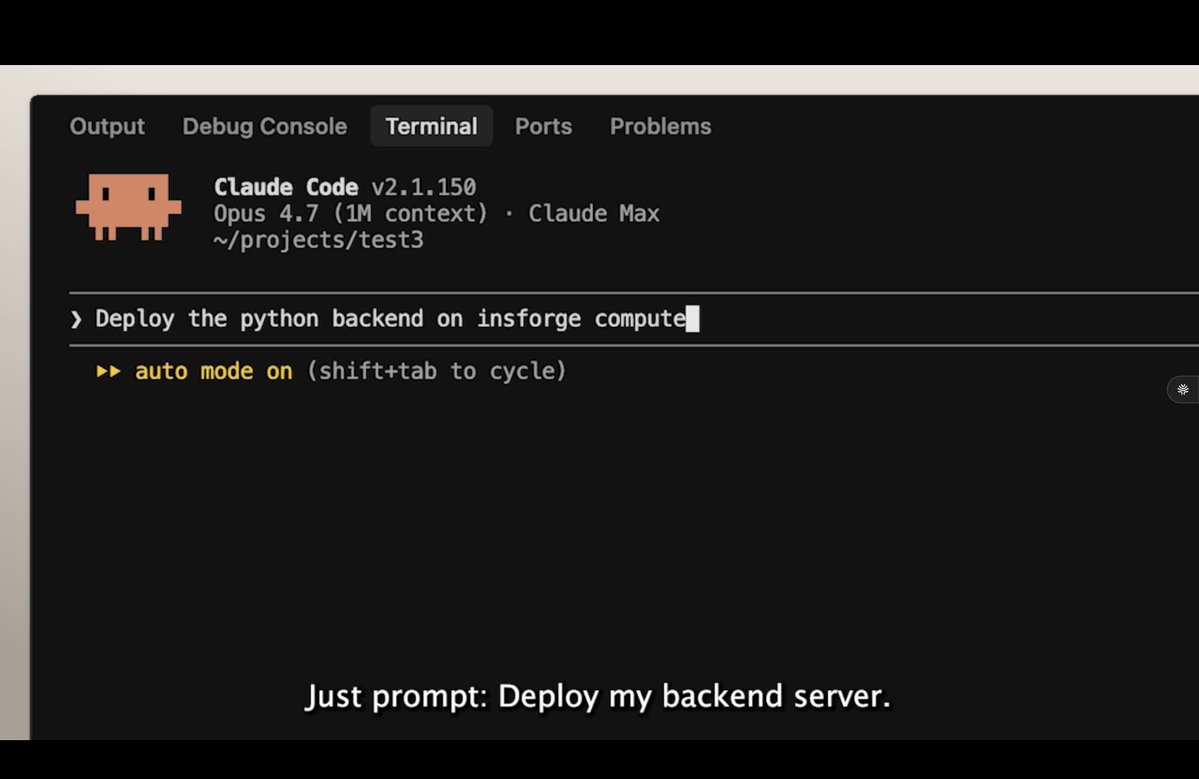Screen dimensions: 1199x779
Task: Click the 'Claude Code v2.1.150' title text
Action: (345, 187)
